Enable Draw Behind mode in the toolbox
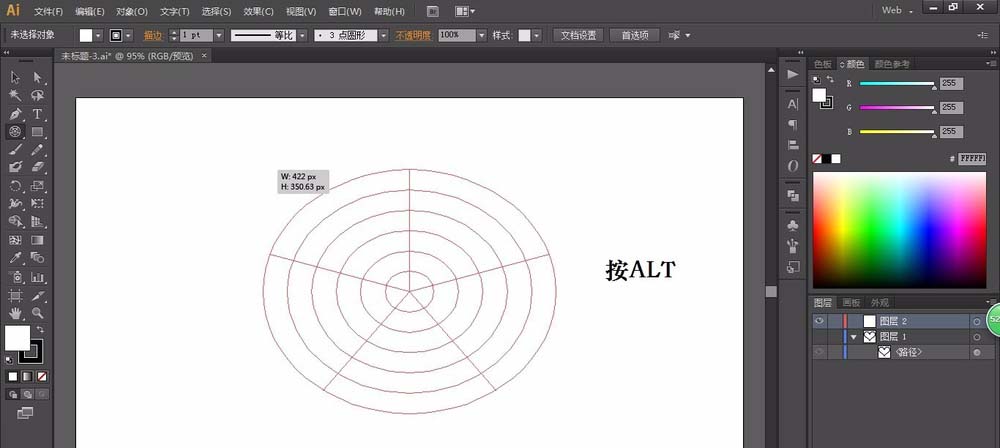Screen dimensions: 1000x448 point(27,394)
